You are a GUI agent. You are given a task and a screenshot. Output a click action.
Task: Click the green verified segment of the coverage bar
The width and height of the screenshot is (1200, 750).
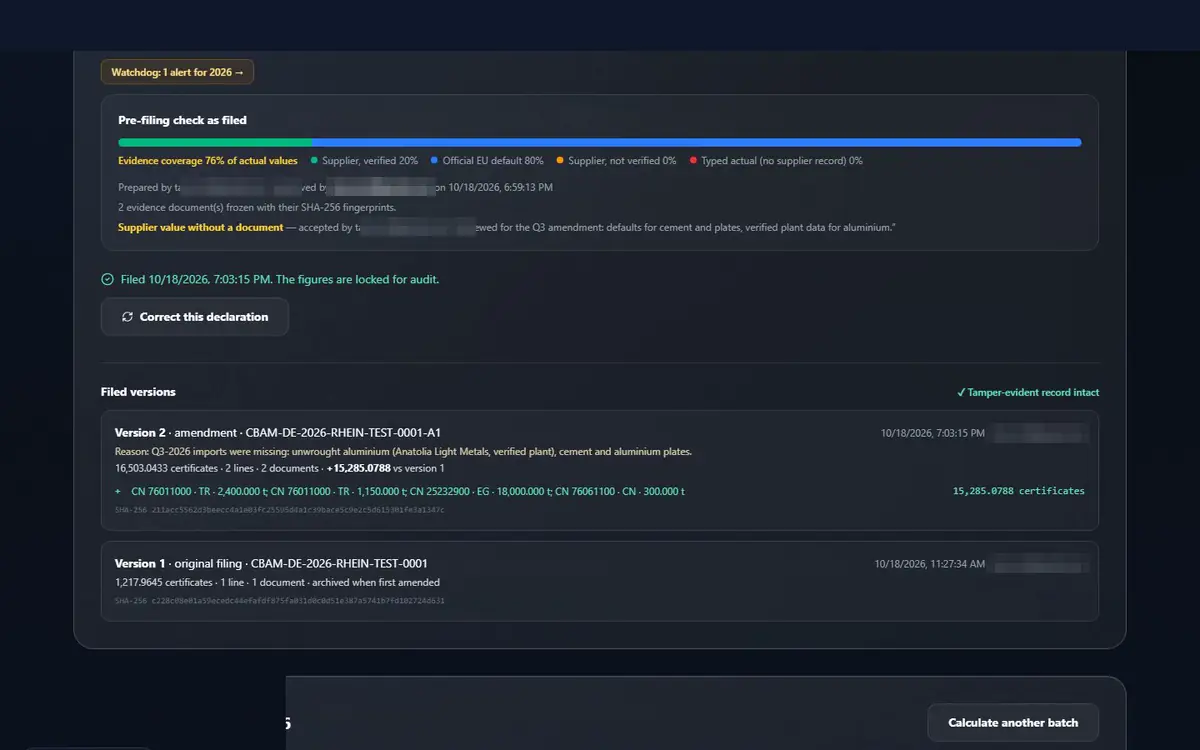[215, 143]
